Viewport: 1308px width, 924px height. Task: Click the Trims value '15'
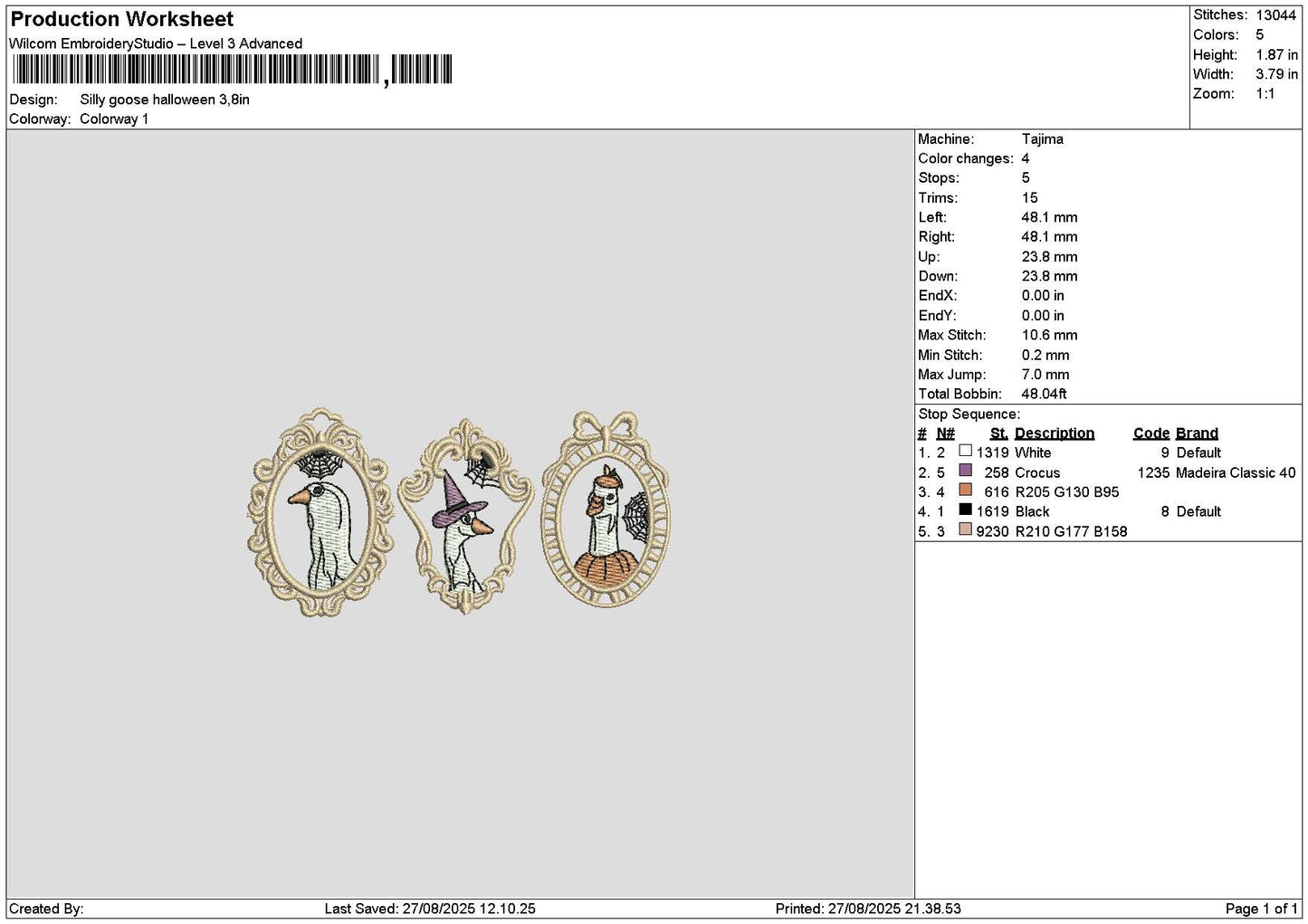[x=1029, y=197]
